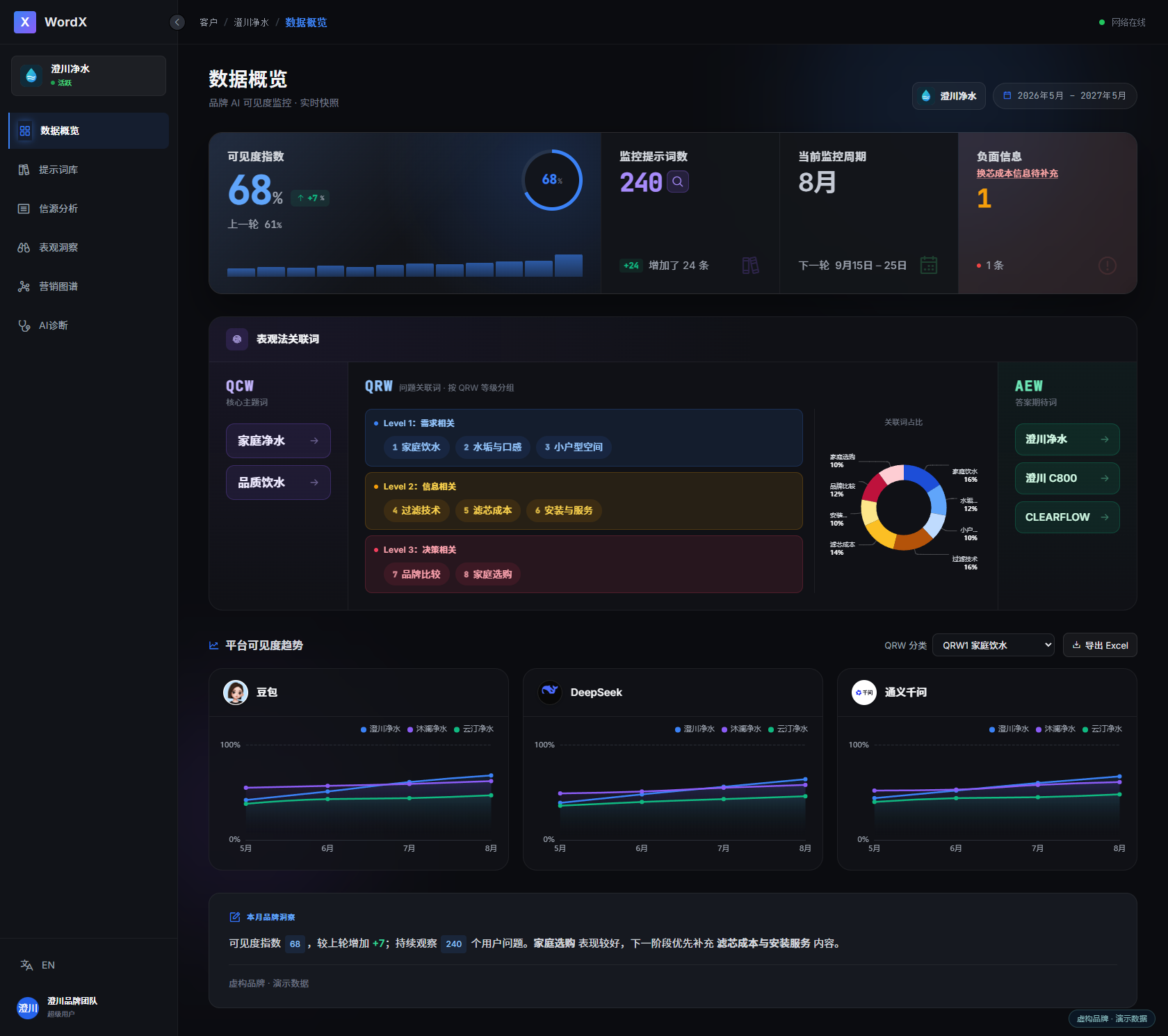Click the book icon in 监控提示词数 card
The width and height of the screenshot is (1168, 1036).
(x=751, y=265)
